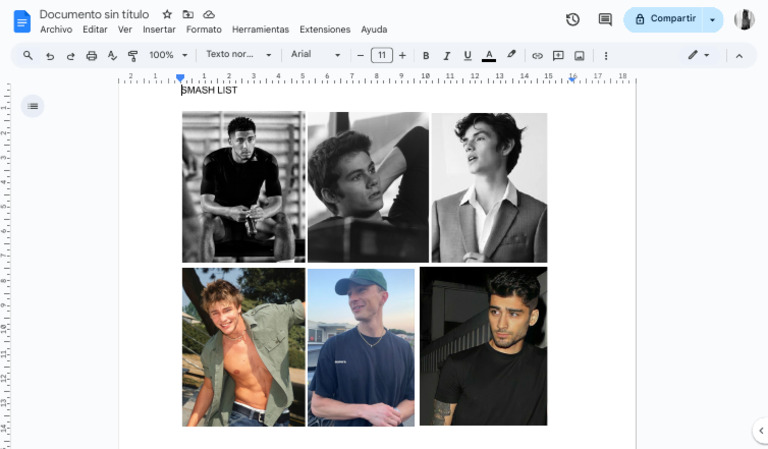Open the zoom 100% dropdown

168,55
